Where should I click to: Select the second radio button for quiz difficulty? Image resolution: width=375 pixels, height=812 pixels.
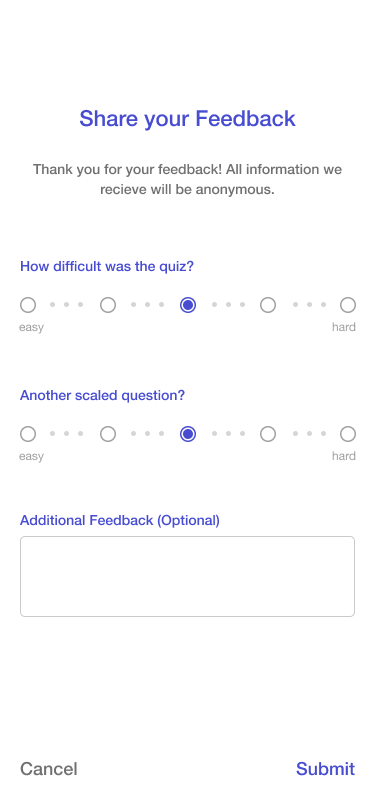tap(108, 305)
